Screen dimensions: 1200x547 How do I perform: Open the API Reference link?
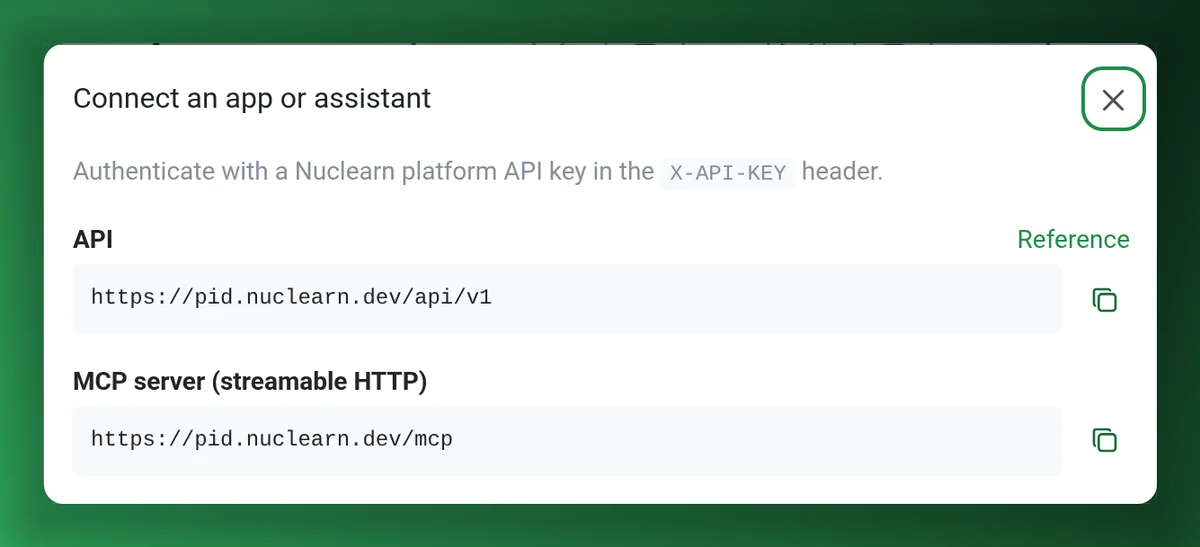click(x=1073, y=240)
